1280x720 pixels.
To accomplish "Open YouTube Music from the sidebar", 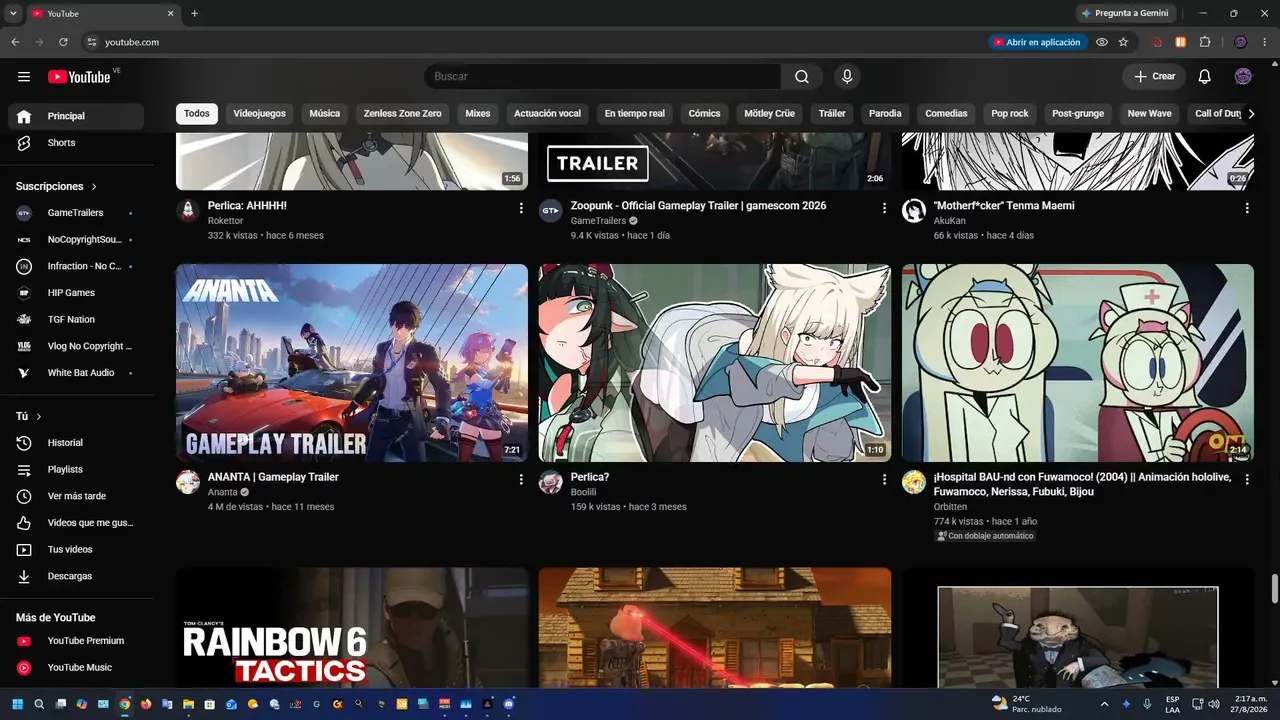I will [x=76, y=668].
